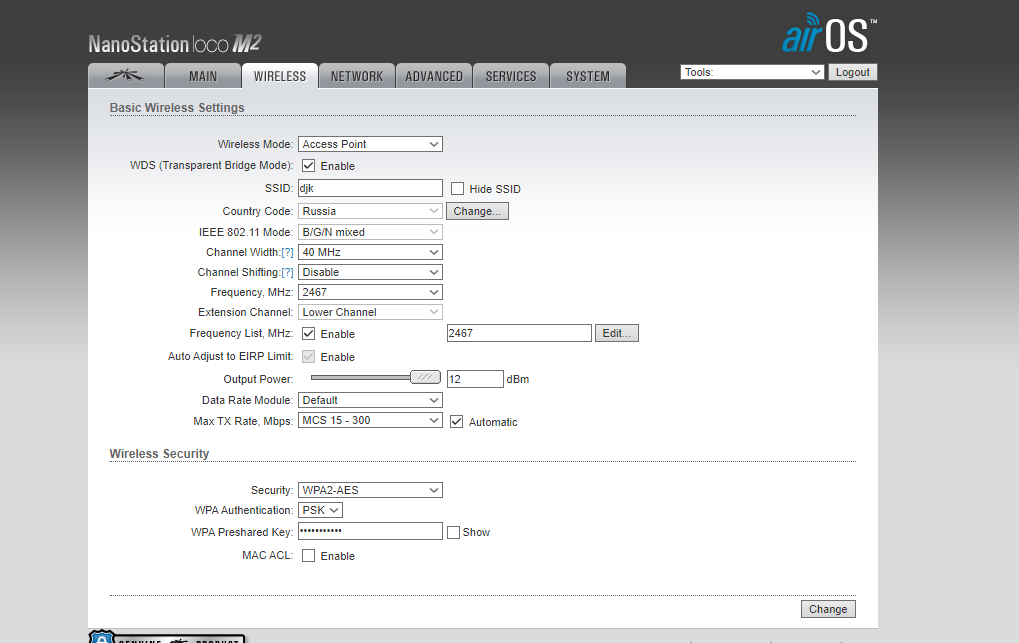
Task: Open the Country Code dropdown
Action: (x=370, y=211)
